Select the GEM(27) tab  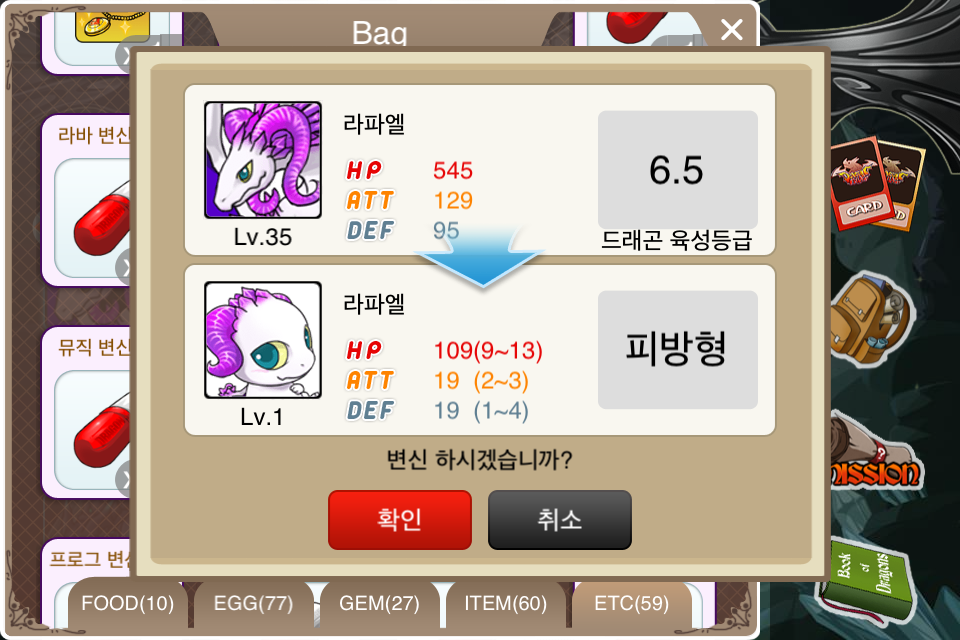tap(379, 603)
